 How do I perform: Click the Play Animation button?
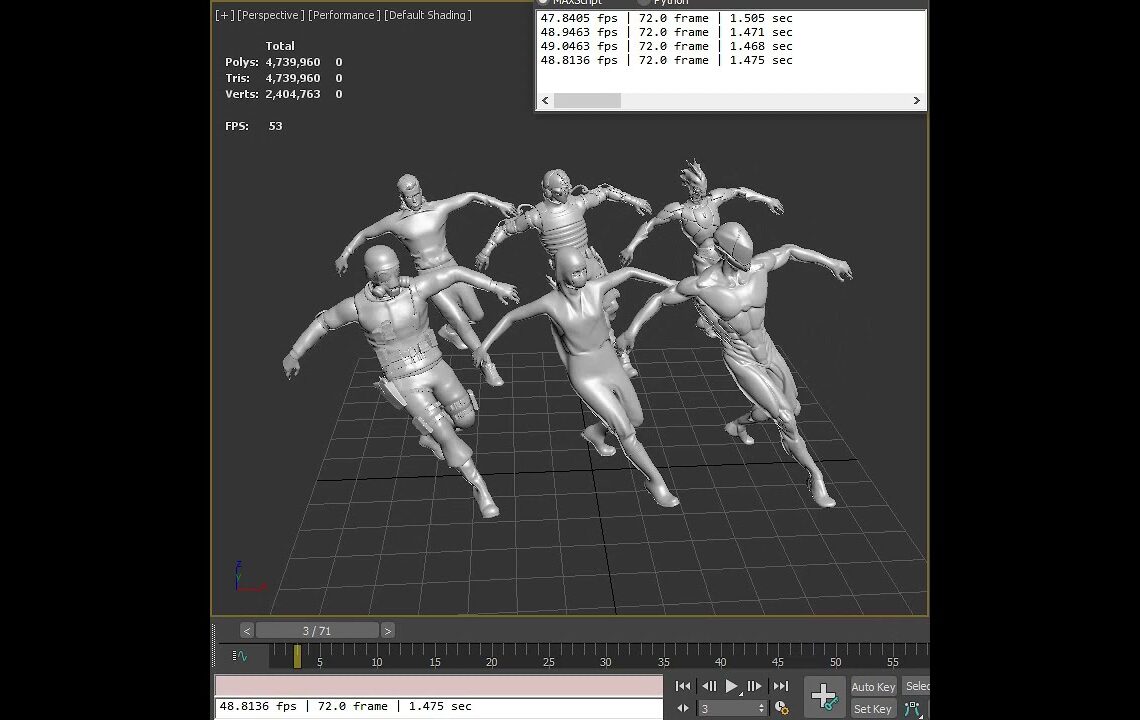pos(732,686)
